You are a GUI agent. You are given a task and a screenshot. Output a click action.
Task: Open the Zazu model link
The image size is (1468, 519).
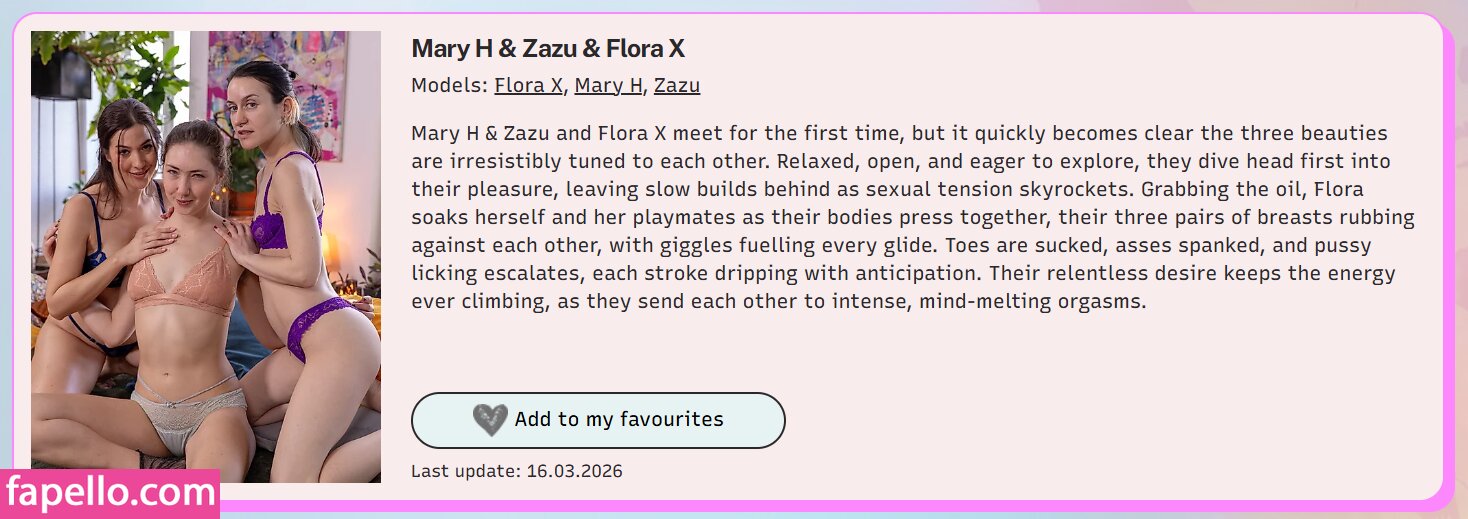pos(677,86)
